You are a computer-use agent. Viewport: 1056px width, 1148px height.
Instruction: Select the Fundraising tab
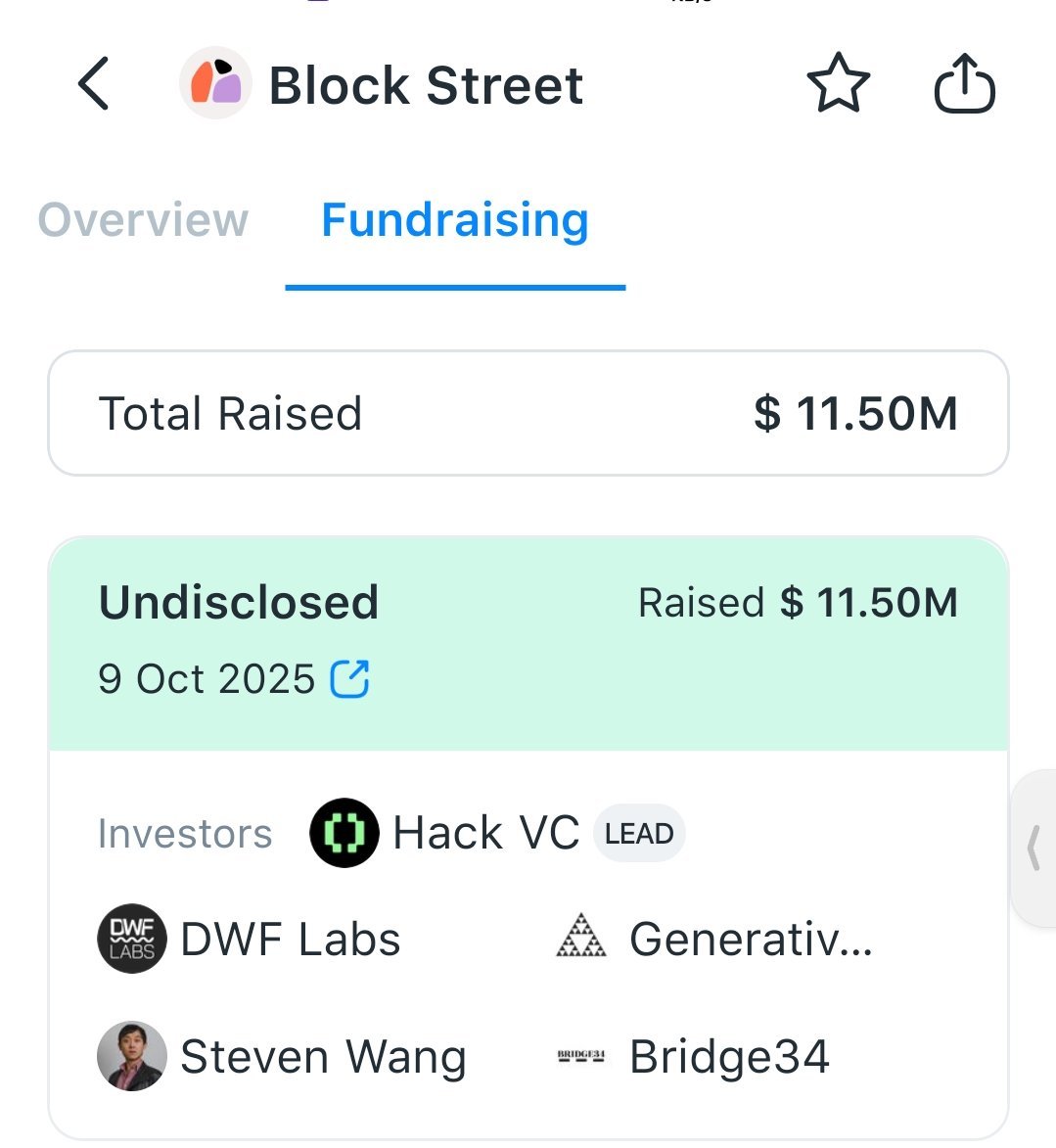(455, 220)
